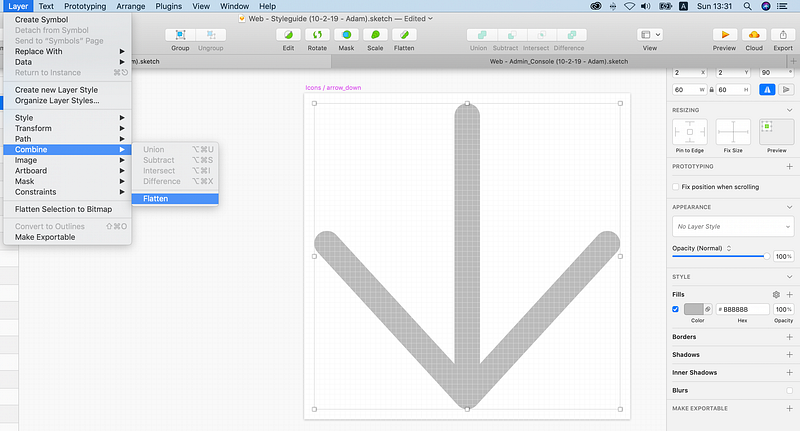Add Make Exportable preset with plus
The height and width of the screenshot is (431, 800).
789,408
